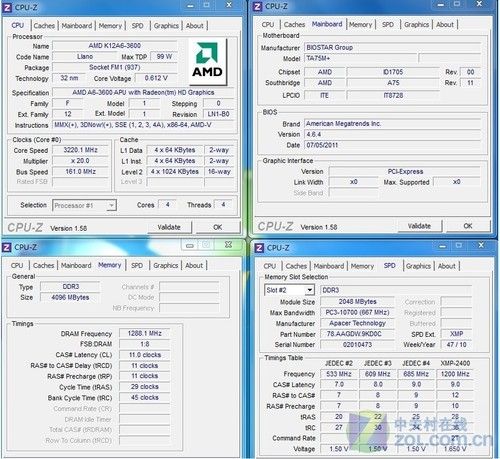The height and width of the screenshot is (459, 500).
Task: Go to Caches tab in the Memory window
Action: (x=43, y=266)
